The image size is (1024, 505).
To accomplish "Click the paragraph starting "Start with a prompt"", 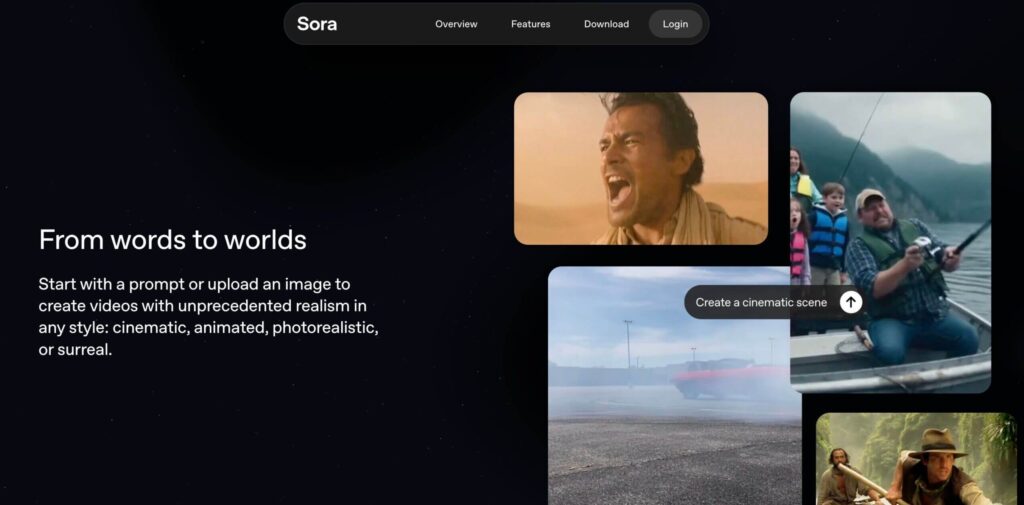I will (208, 317).
